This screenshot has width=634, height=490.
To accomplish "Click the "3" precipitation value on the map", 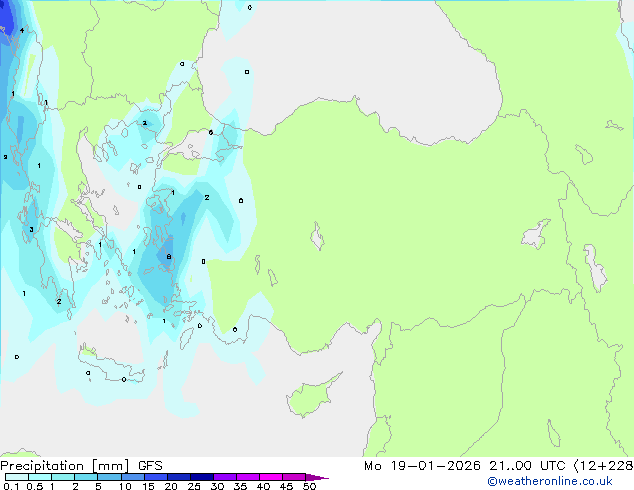I will [x=31, y=230].
